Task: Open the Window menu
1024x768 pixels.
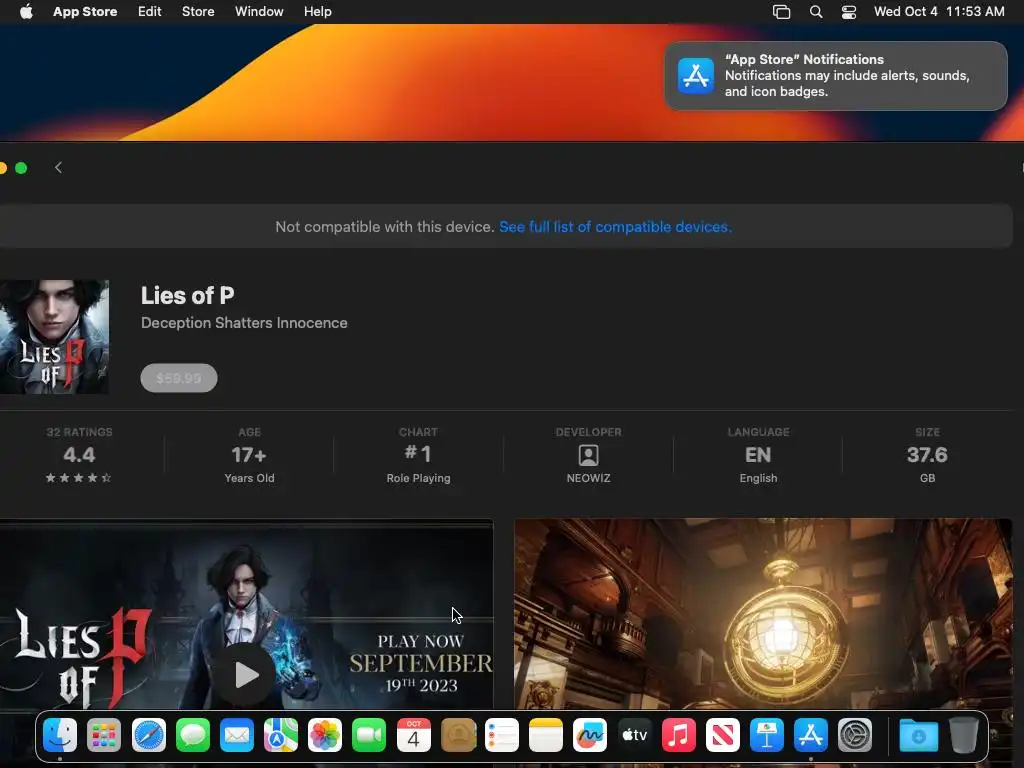Action: point(259,11)
